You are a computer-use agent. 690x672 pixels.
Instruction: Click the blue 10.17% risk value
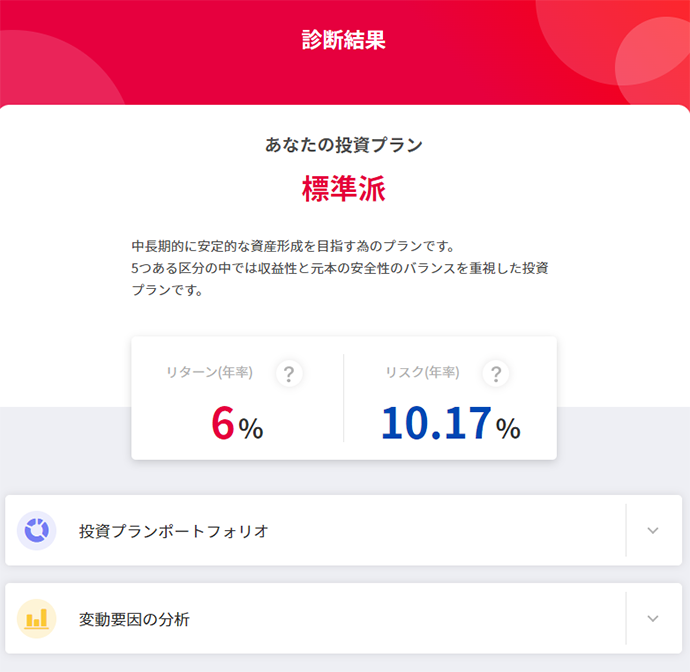450,424
